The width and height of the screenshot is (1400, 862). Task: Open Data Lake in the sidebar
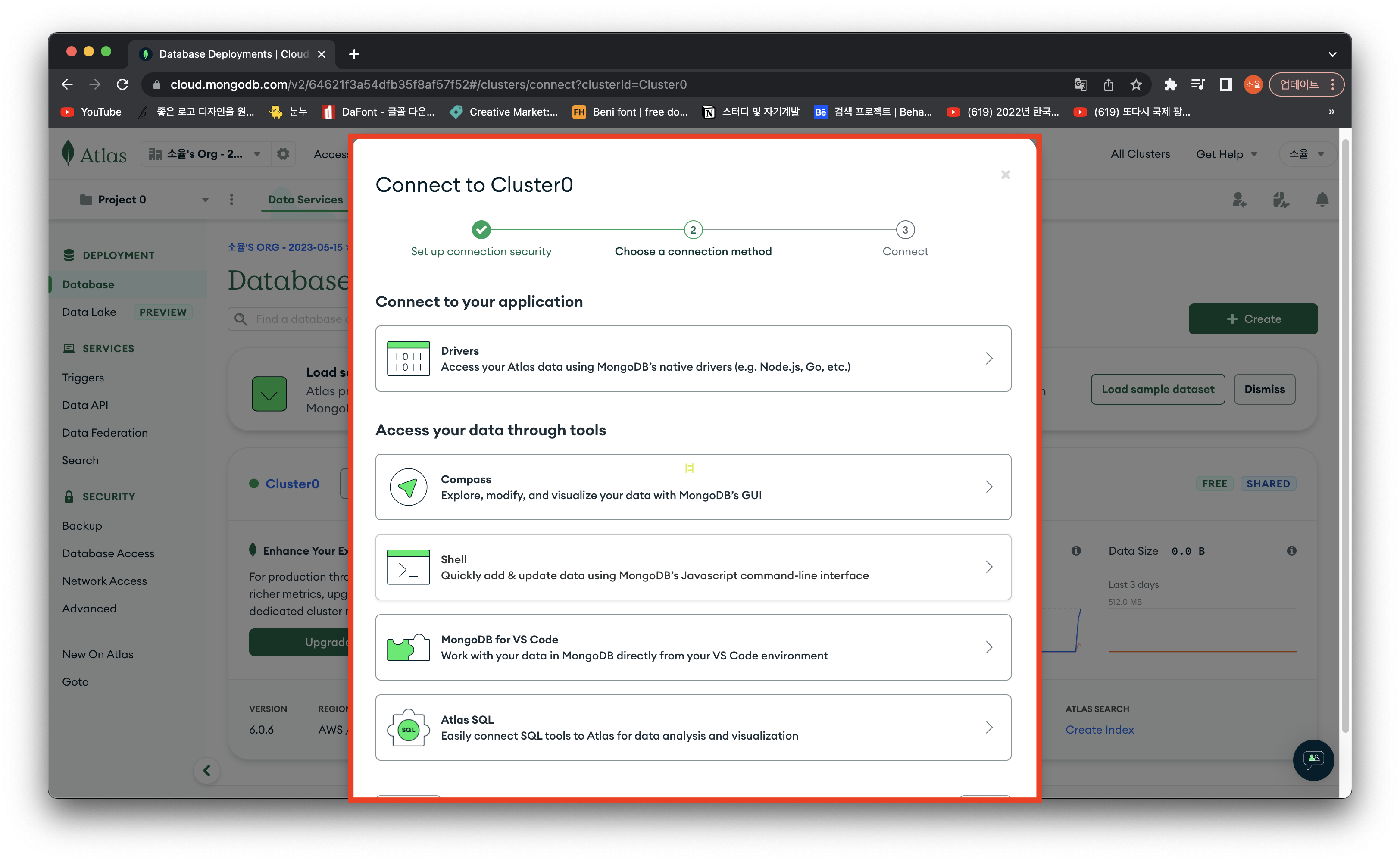click(x=89, y=312)
